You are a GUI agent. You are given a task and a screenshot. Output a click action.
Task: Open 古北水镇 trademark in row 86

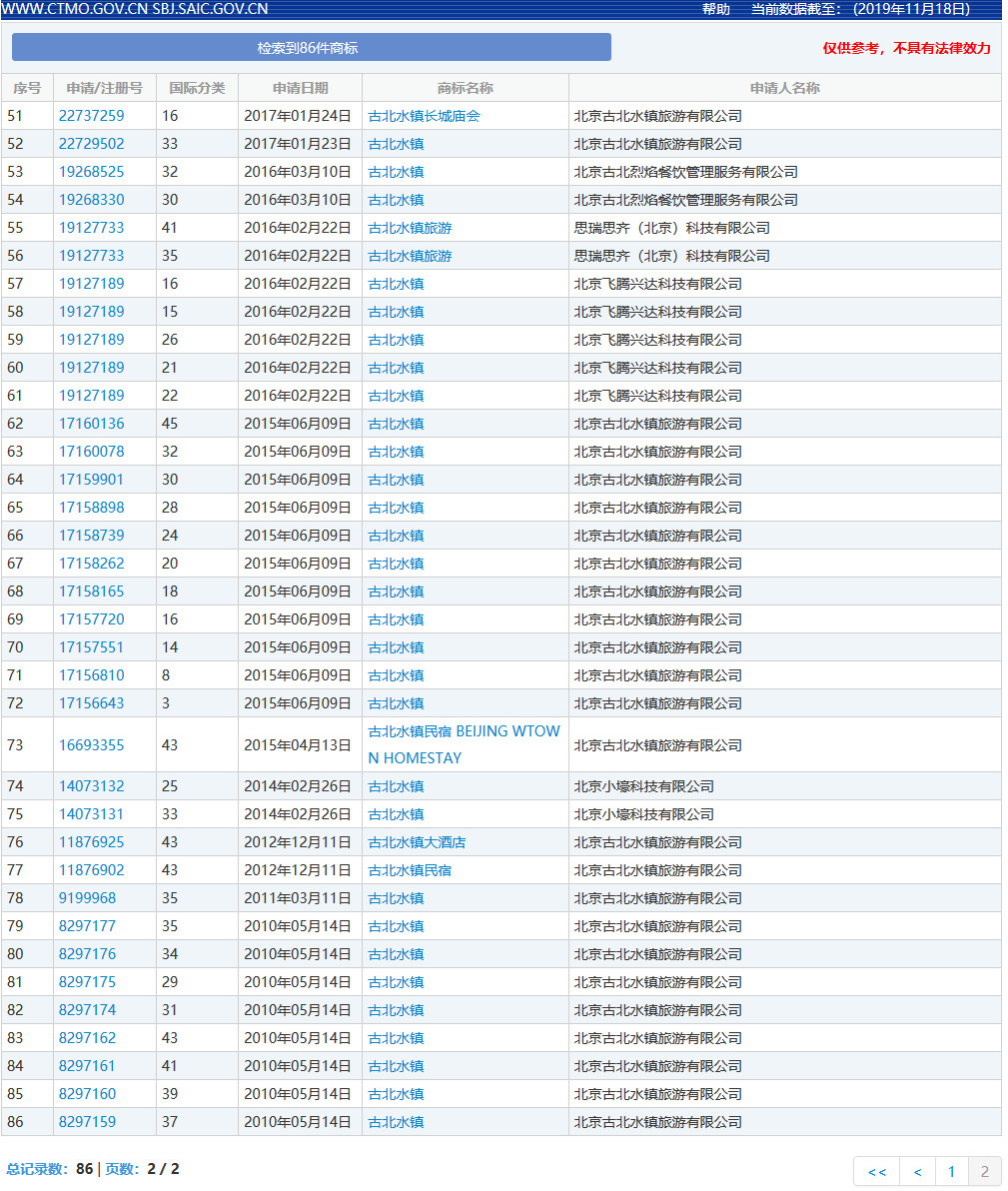tap(396, 1122)
